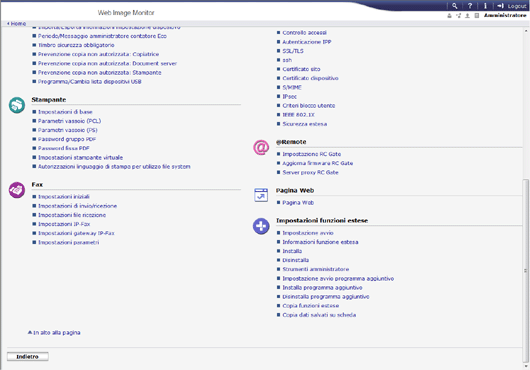
Task: Click the blue plus Impostazioni funzioni estese icon
Action: [x=261, y=226]
